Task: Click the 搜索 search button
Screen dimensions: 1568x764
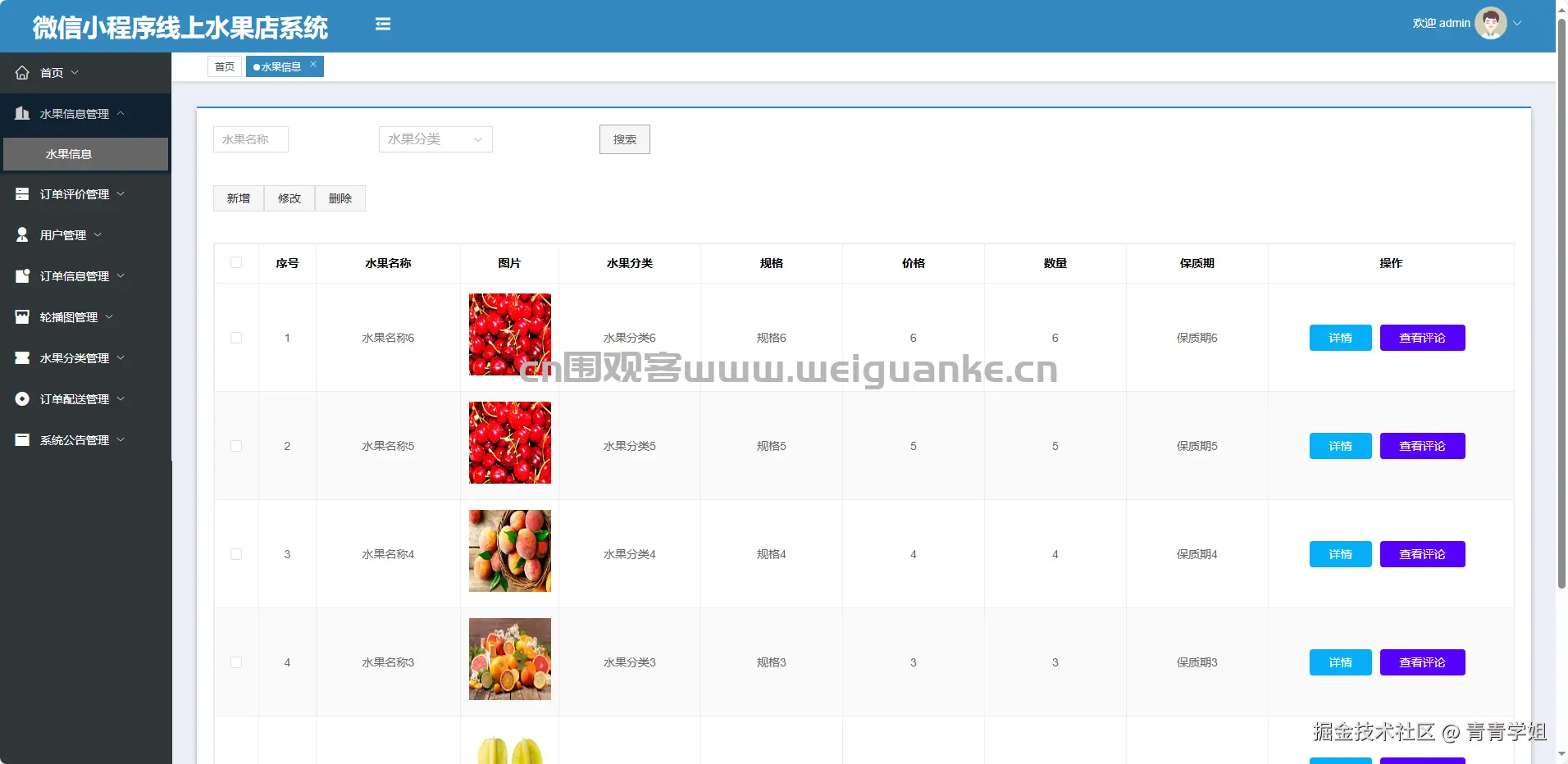Action: point(625,139)
